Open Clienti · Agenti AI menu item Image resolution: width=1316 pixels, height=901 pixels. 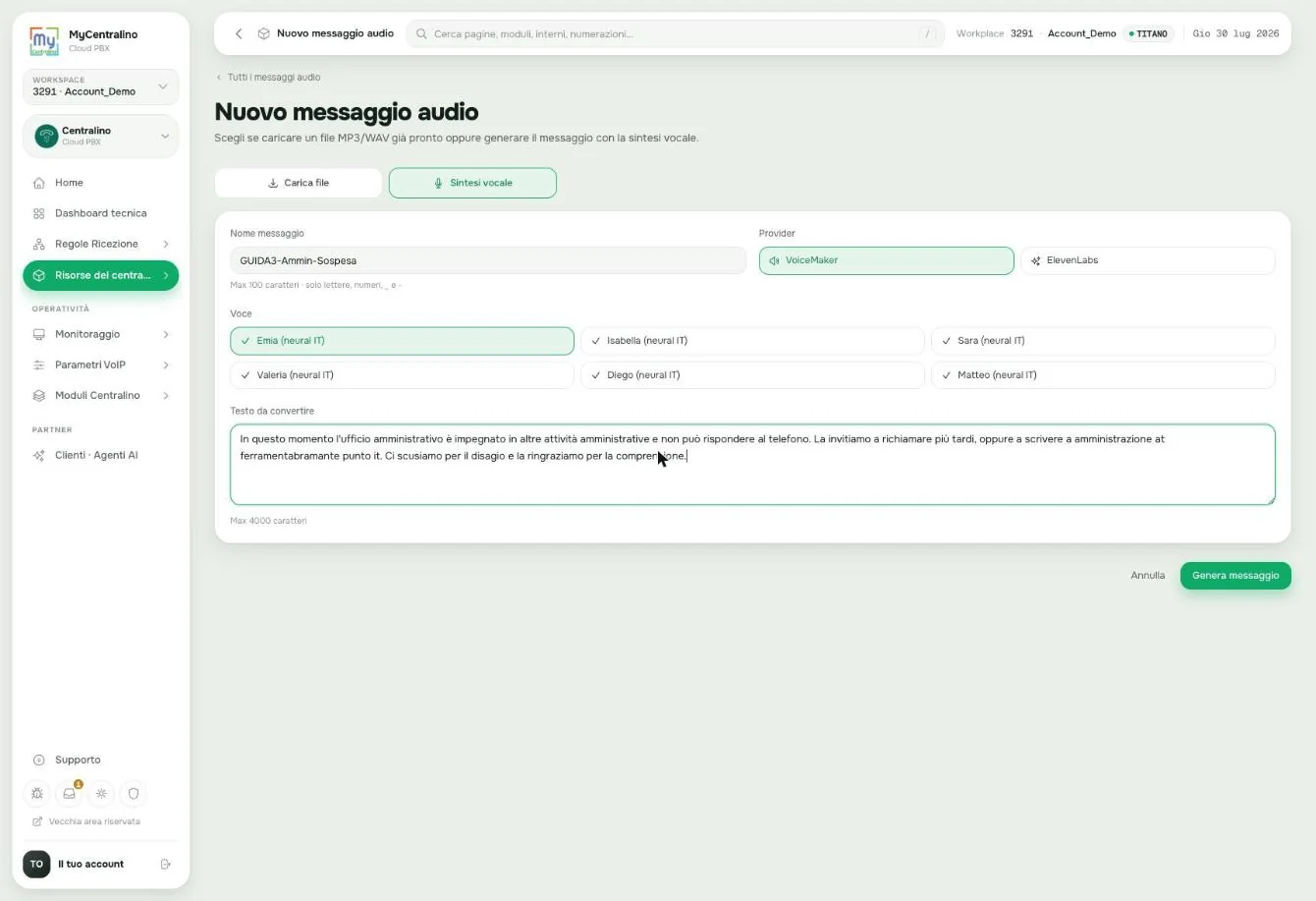coord(101,455)
